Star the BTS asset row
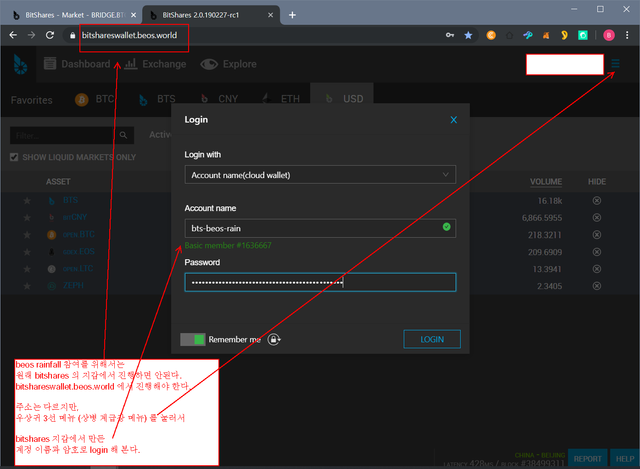The height and width of the screenshot is (469, 640). pyautogui.click(x=27, y=200)
